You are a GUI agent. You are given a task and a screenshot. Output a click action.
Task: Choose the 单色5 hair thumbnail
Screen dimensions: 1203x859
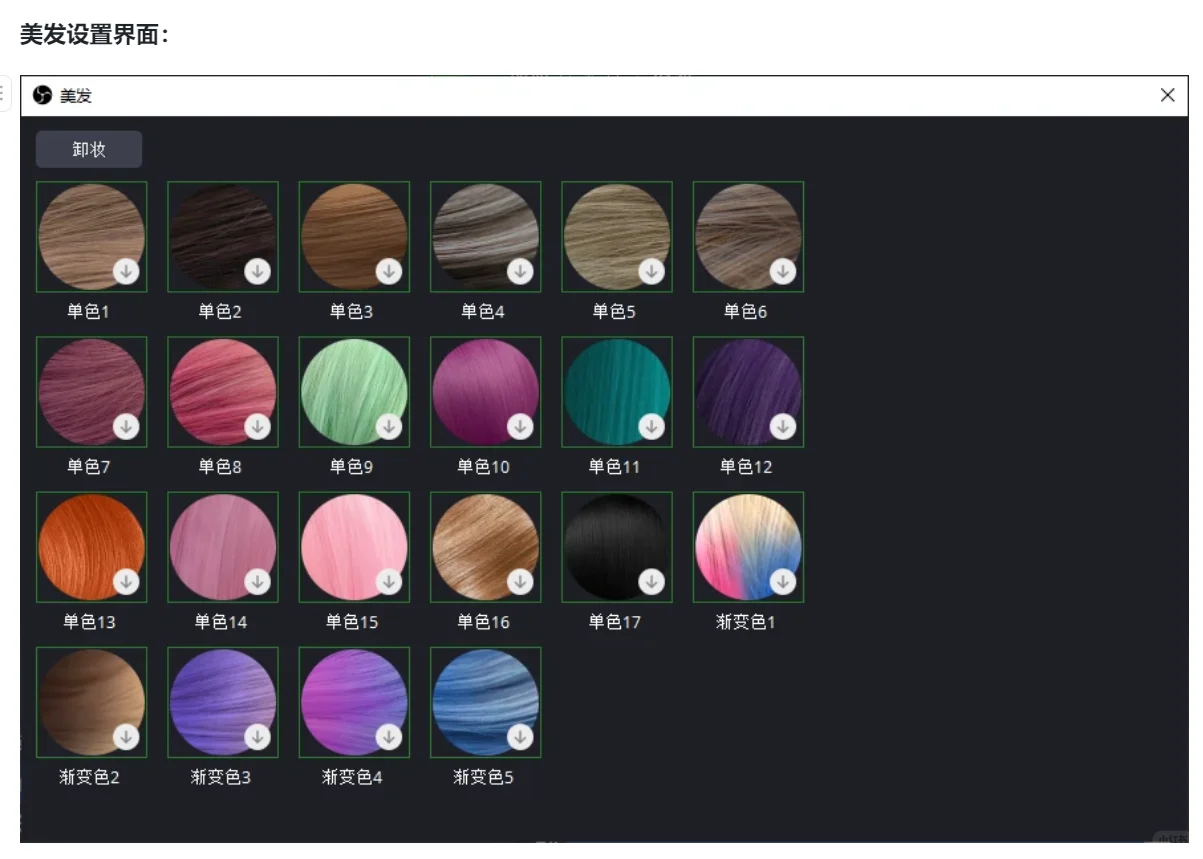617,237
